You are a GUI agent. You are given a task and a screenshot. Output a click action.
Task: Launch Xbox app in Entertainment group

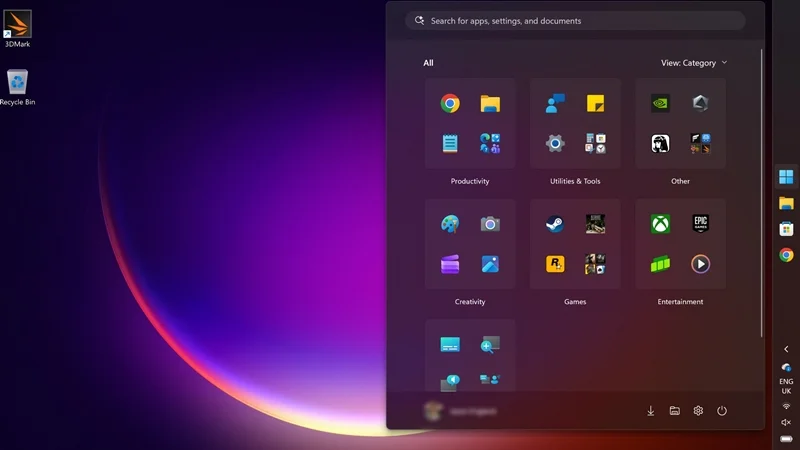point(660,224)
